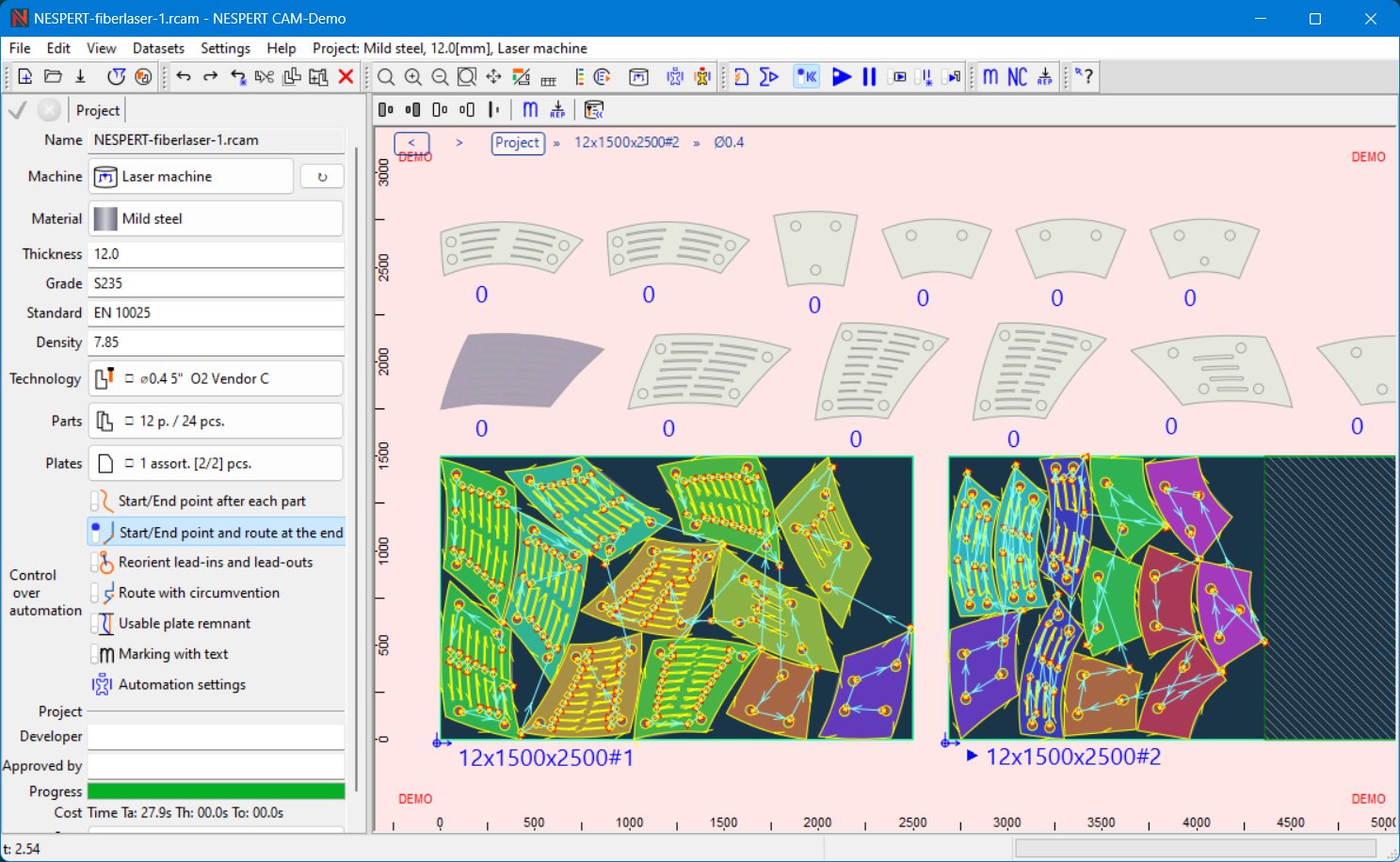Viewport: 1400px width, 862px height.
Task: Click the first alignment icon in secondary toolbar
Action: [x=385, y=110]
